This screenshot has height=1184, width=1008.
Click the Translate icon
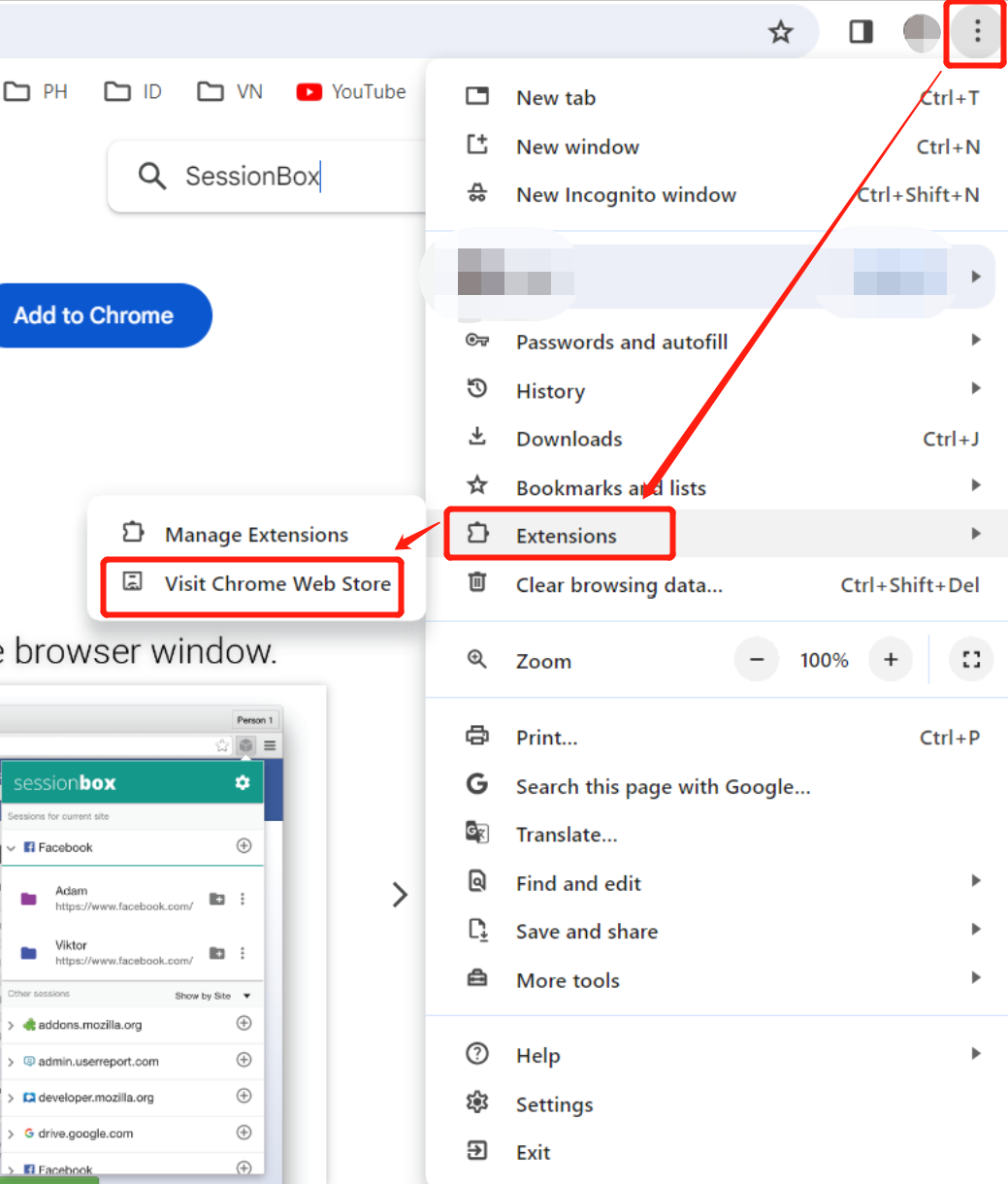pyautogui.click(x=477, y=833)
